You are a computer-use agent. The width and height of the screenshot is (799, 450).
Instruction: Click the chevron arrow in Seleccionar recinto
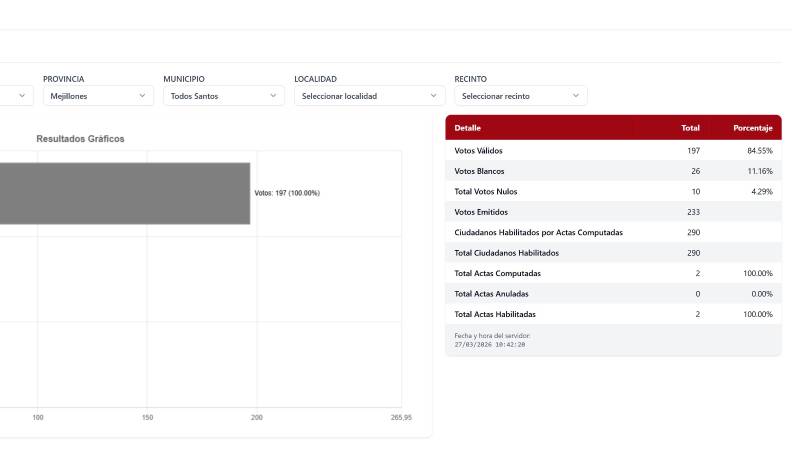tap(576, 96)
